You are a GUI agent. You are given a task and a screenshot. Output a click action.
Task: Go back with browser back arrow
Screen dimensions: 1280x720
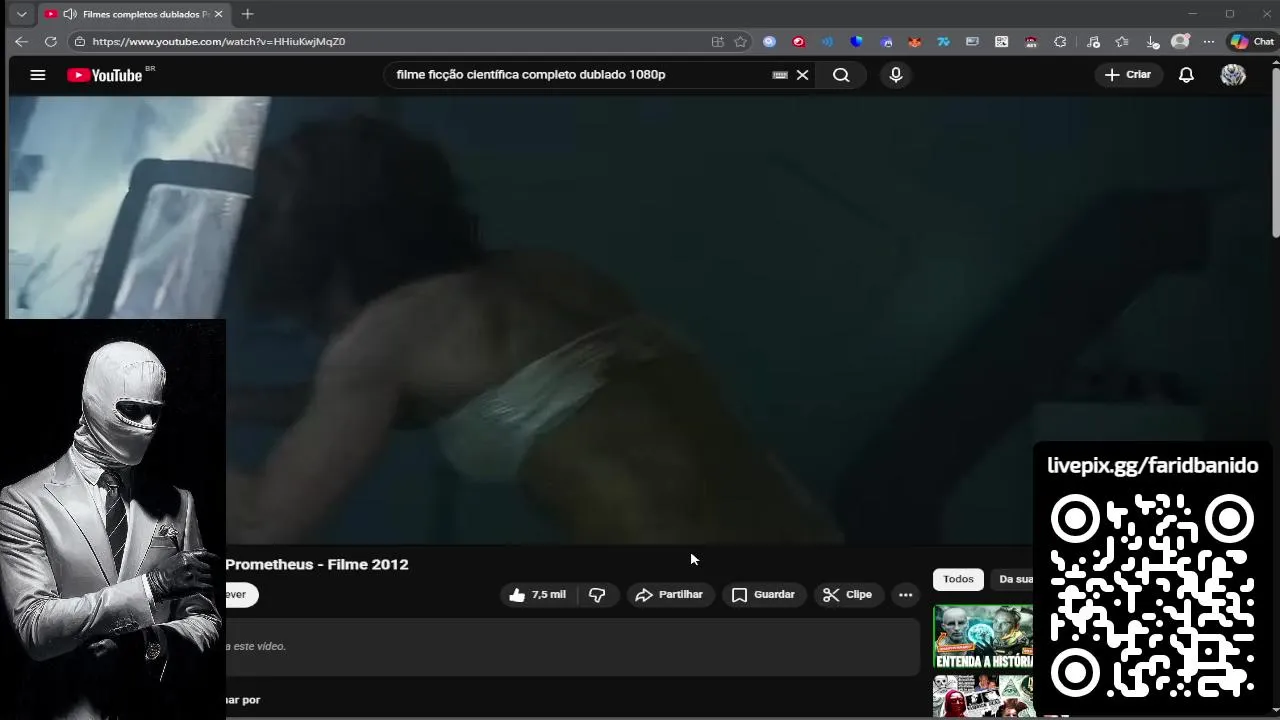point(21,41)
